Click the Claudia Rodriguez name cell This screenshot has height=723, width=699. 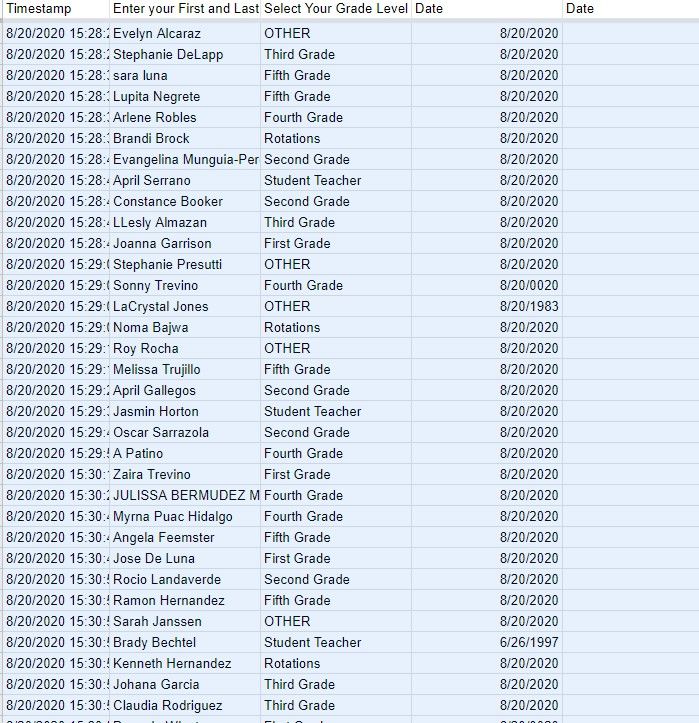click(185, 705)
